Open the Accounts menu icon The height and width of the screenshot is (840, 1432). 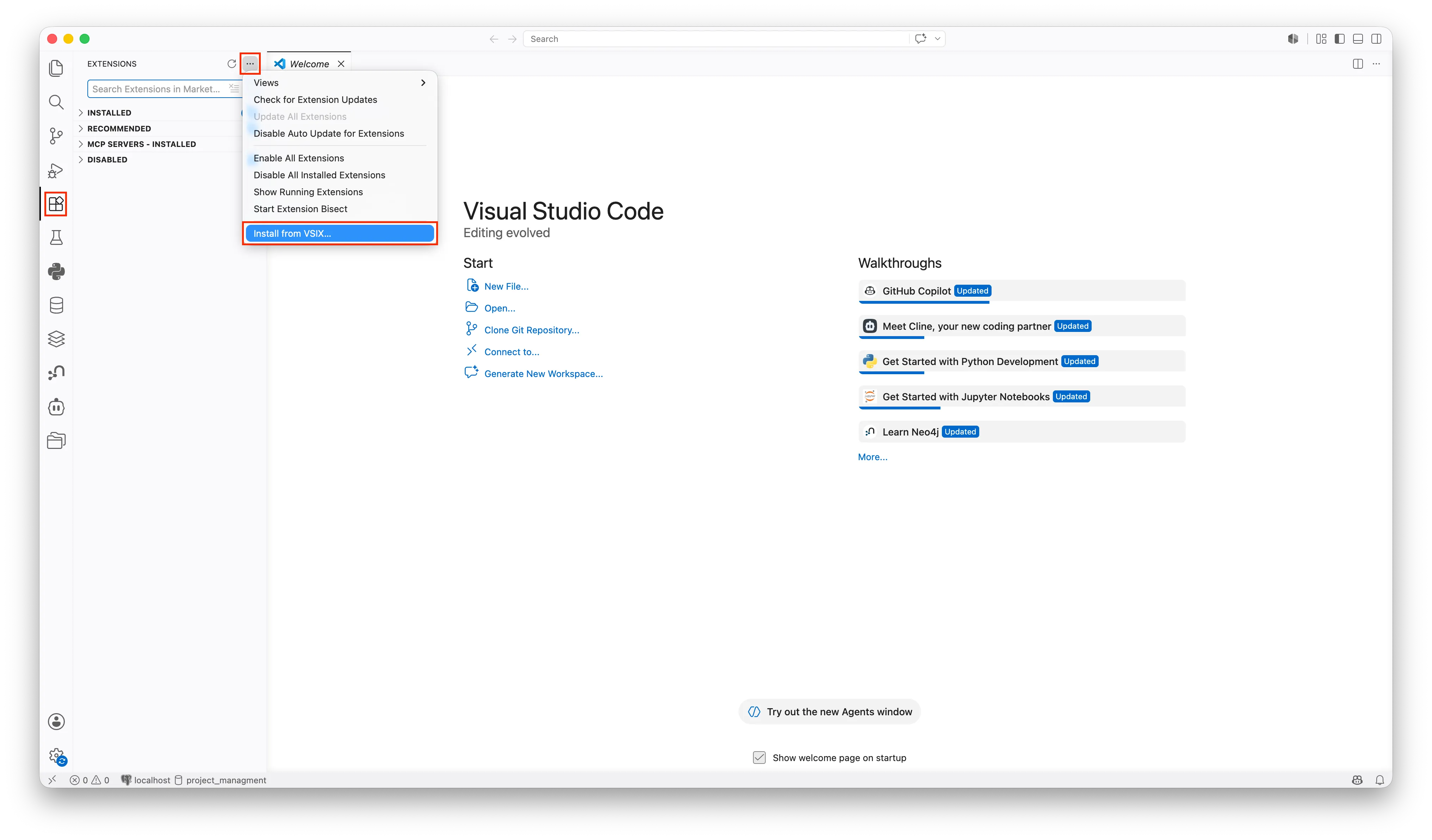tap(56, 721)
